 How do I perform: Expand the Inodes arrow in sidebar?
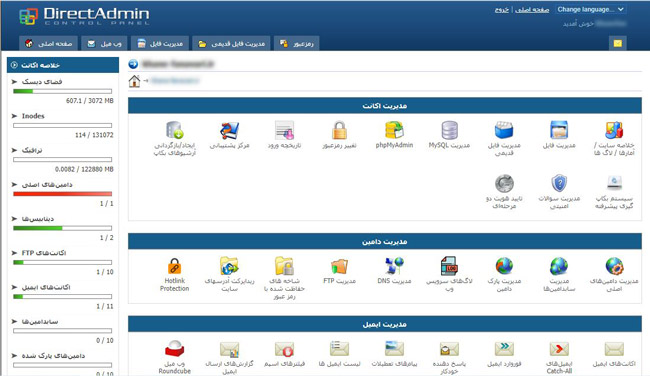[x=15, y=116]
